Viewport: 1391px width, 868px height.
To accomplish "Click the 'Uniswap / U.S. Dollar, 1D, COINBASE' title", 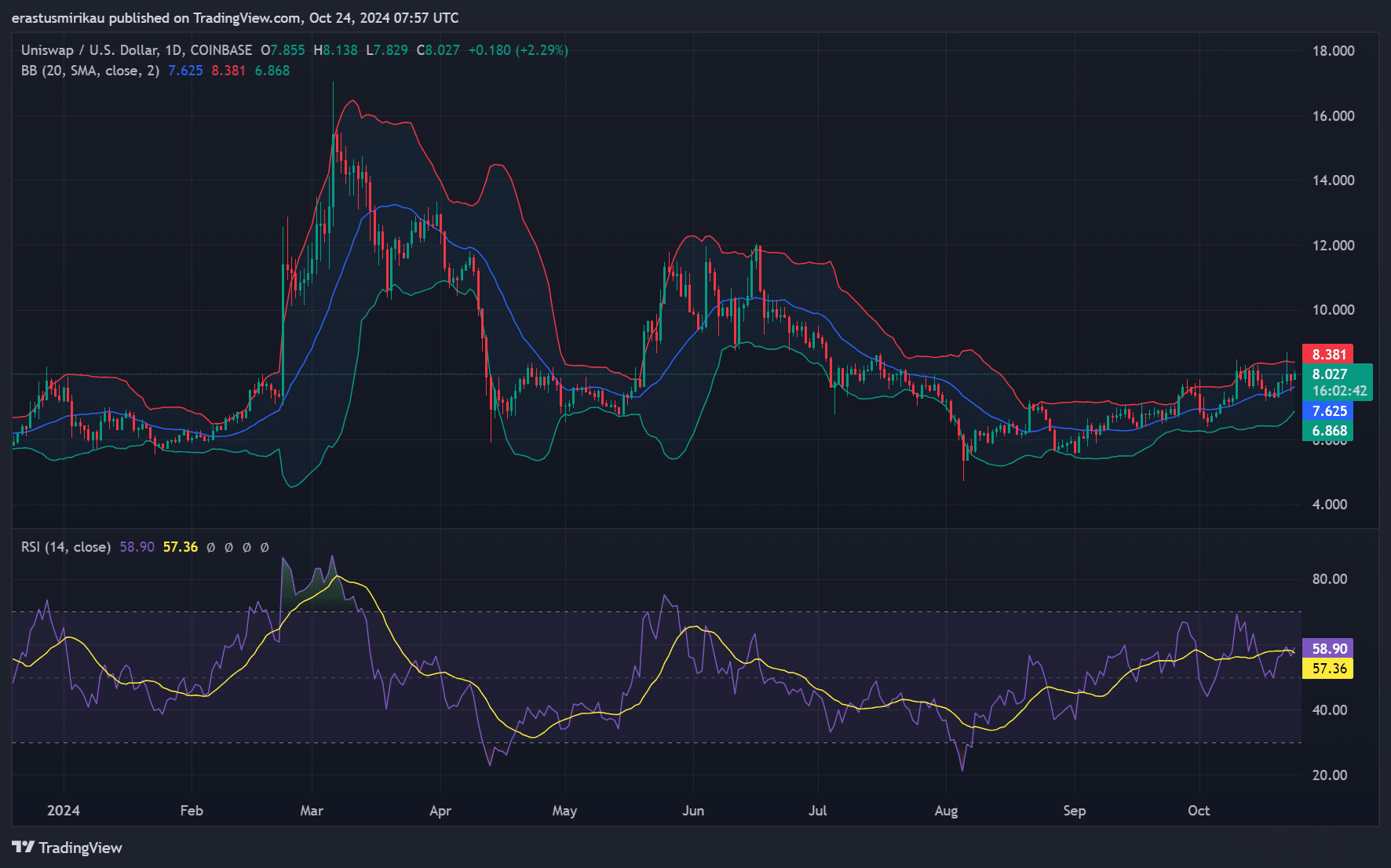I will pos(137,50).
